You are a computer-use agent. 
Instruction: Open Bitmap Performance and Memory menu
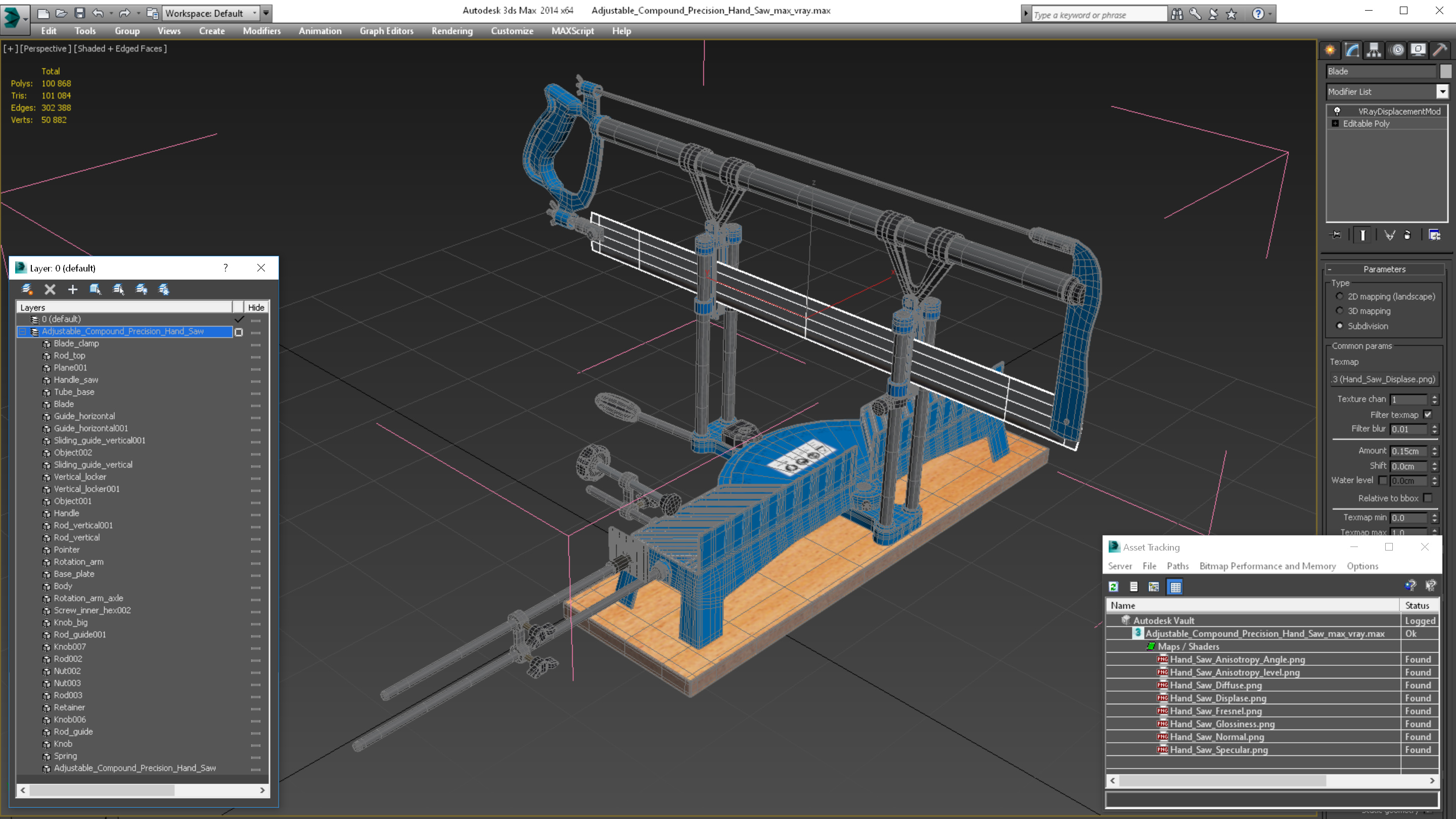1267,566
